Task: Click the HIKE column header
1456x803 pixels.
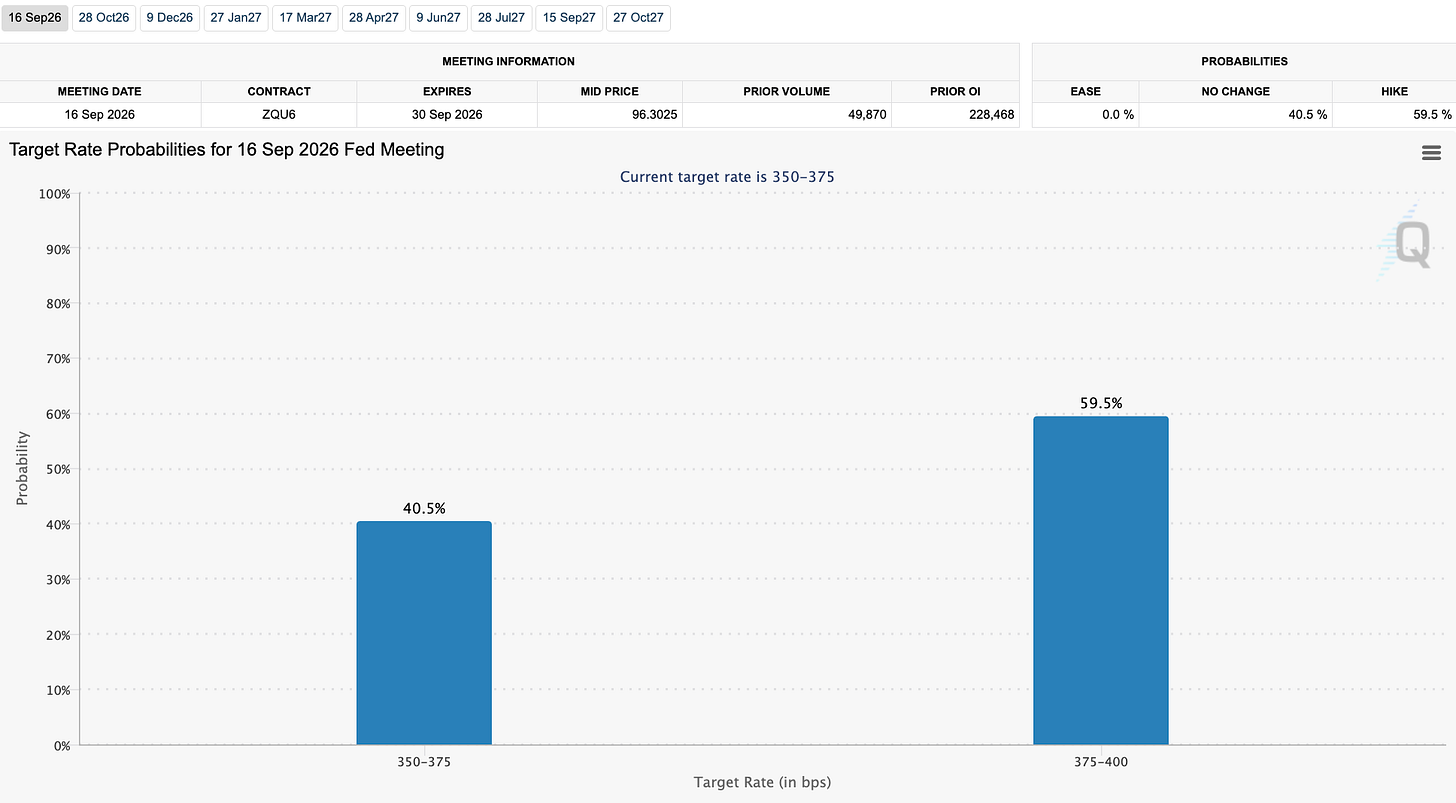Action: 1394,91
